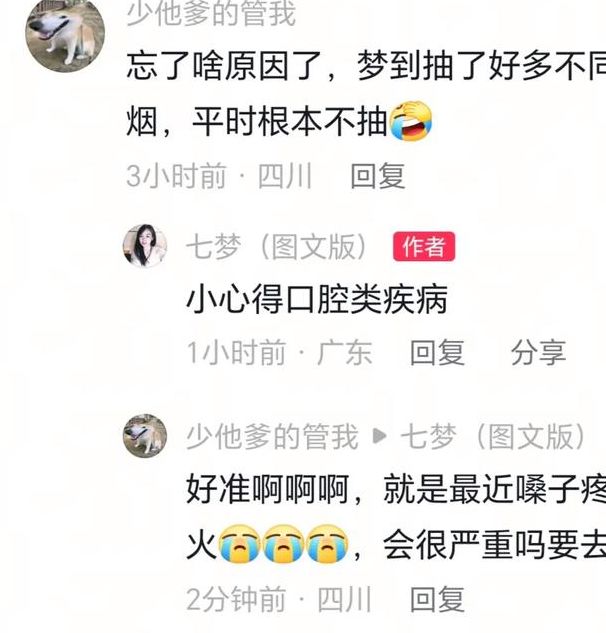Tap the first crying emoji after 火
The image size is (606, 633).
pyautogui.click(x=239, y=544)
